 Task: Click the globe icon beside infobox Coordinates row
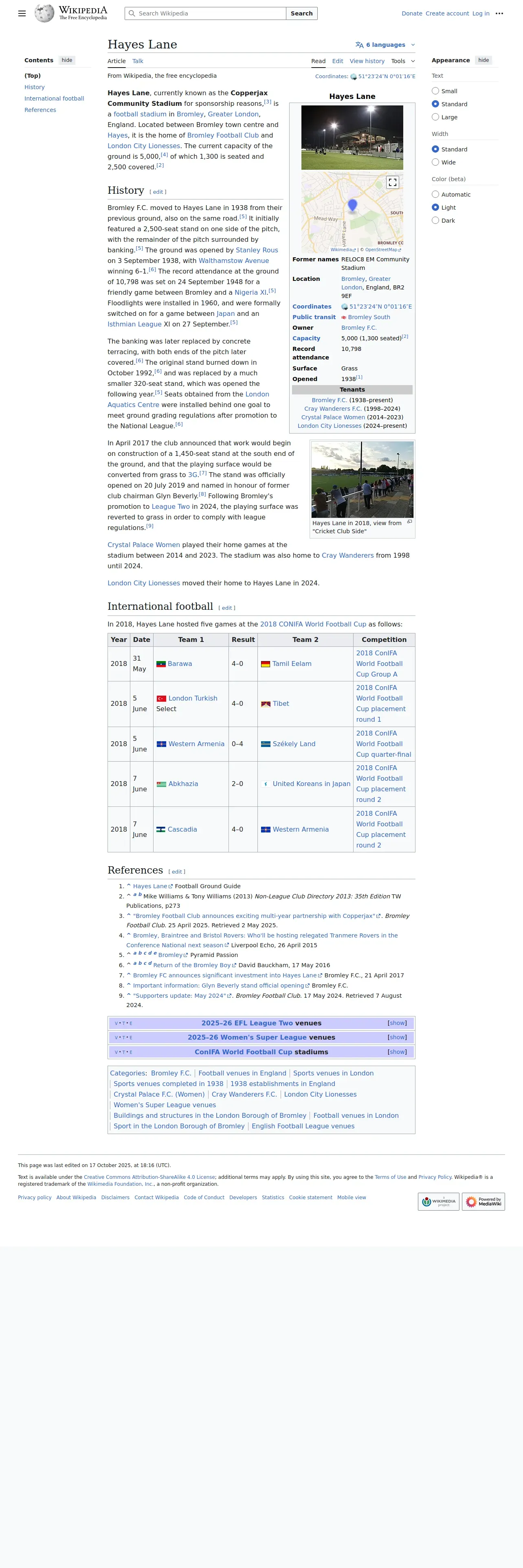pyautogui.click(x=345, y=307)
